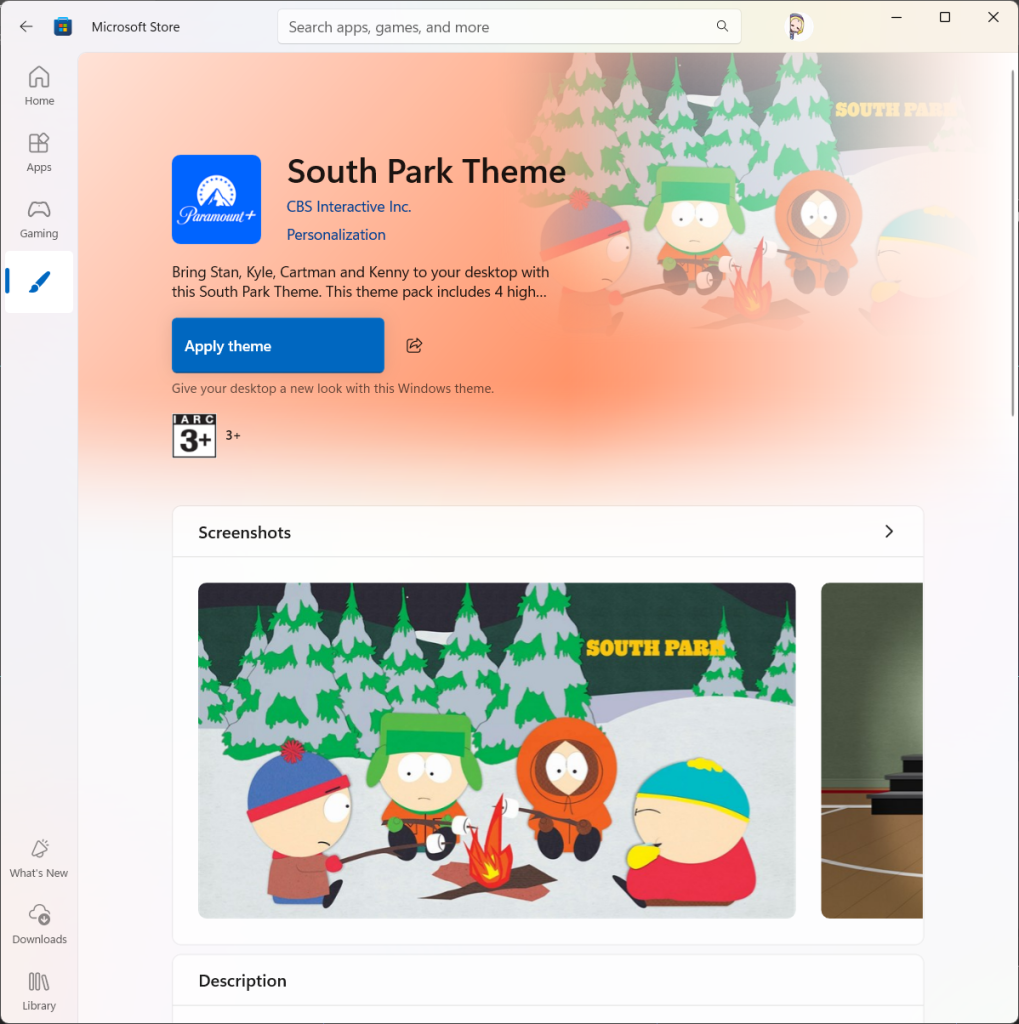Image resolution: width=1019 pixels, height=1024 pixels.
Task: Click the Paramount+ app logo
Action: pyautogui.click(x=216, y=199)
